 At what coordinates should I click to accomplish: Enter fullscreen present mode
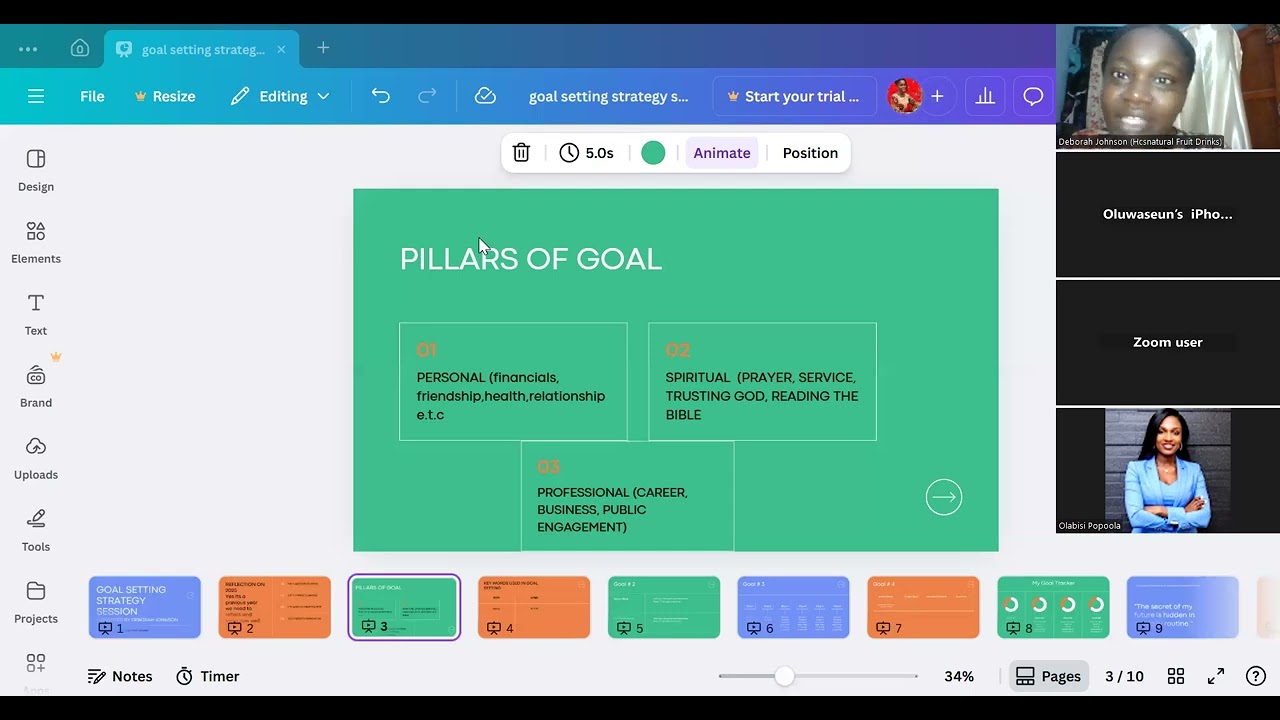[x=1216, y=676]
